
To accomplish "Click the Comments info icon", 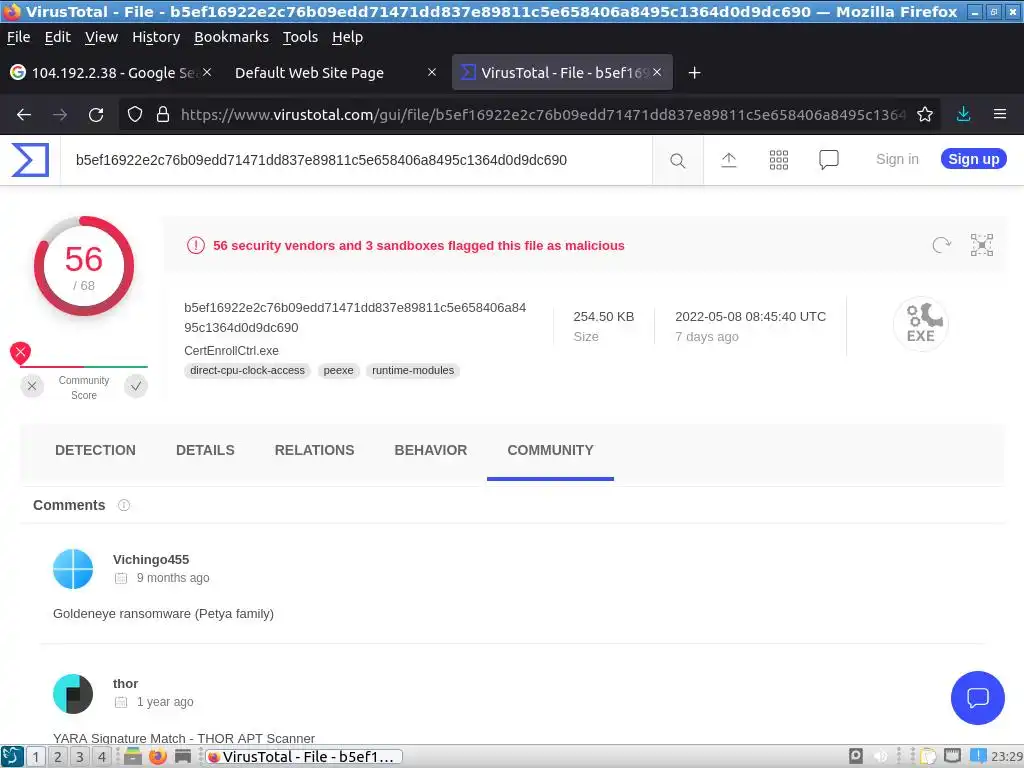I will tap(124, 505).
